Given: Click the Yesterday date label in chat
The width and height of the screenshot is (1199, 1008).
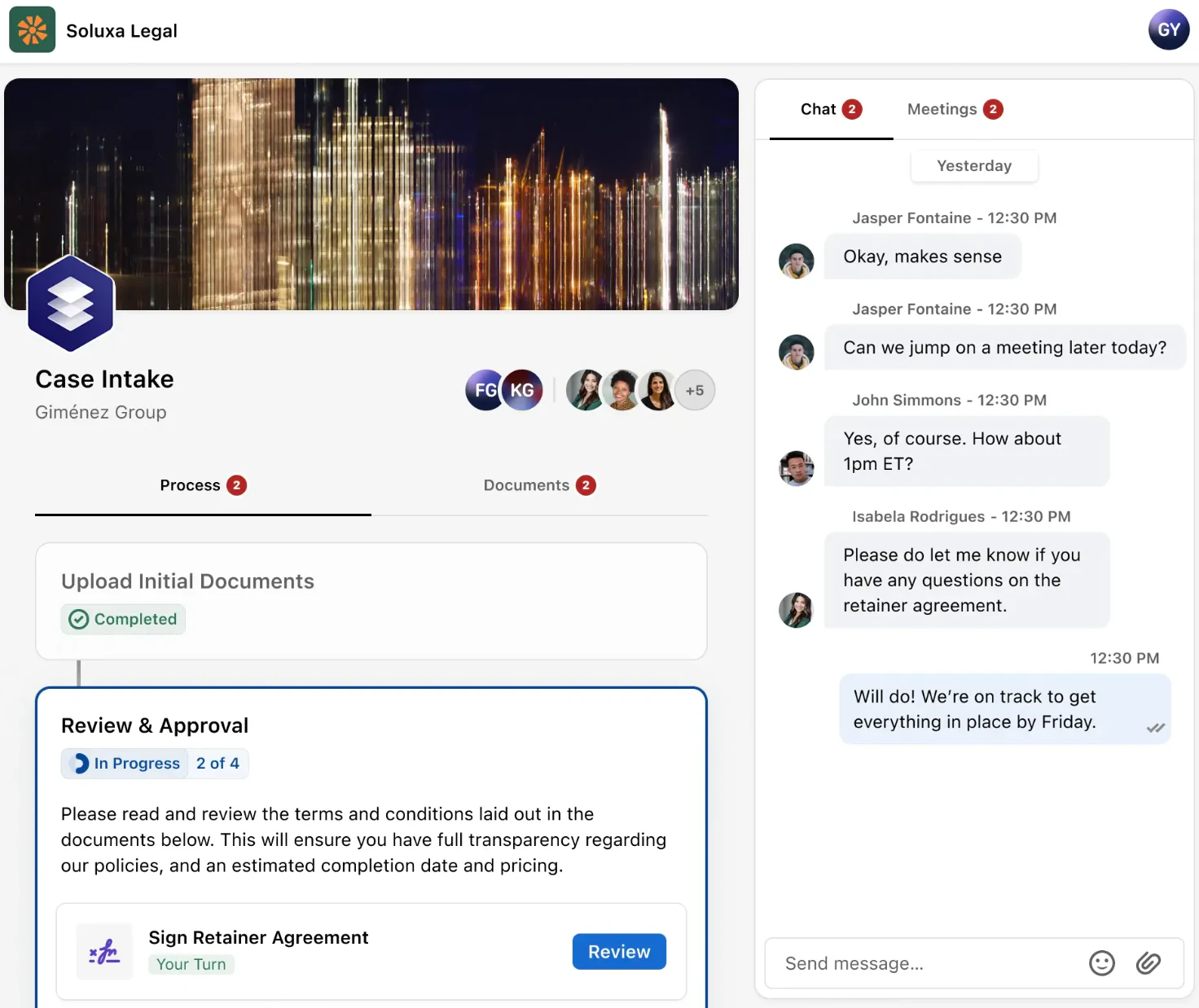Looking at the screenshot, I should [x=974, y=166].
